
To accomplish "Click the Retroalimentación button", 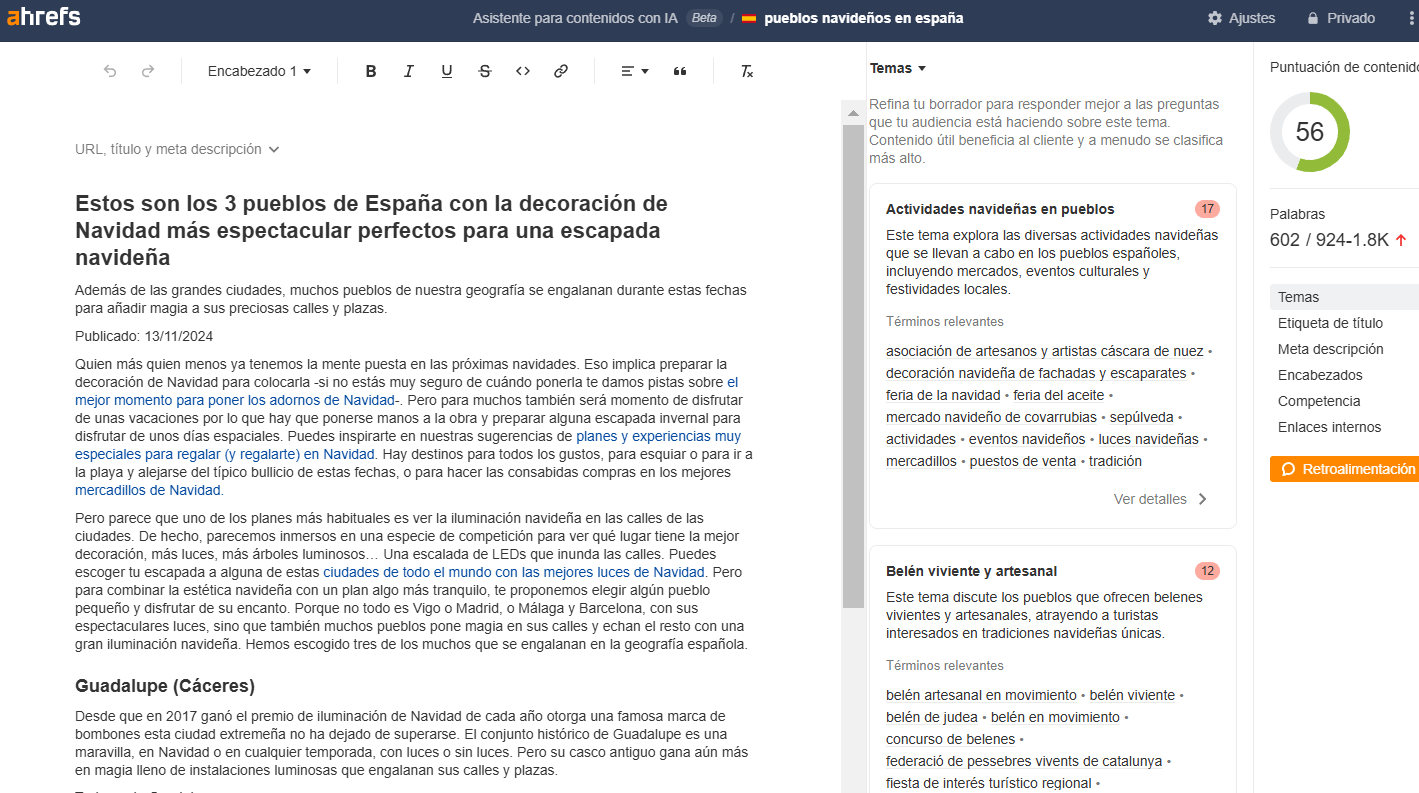I will 1344,469.
